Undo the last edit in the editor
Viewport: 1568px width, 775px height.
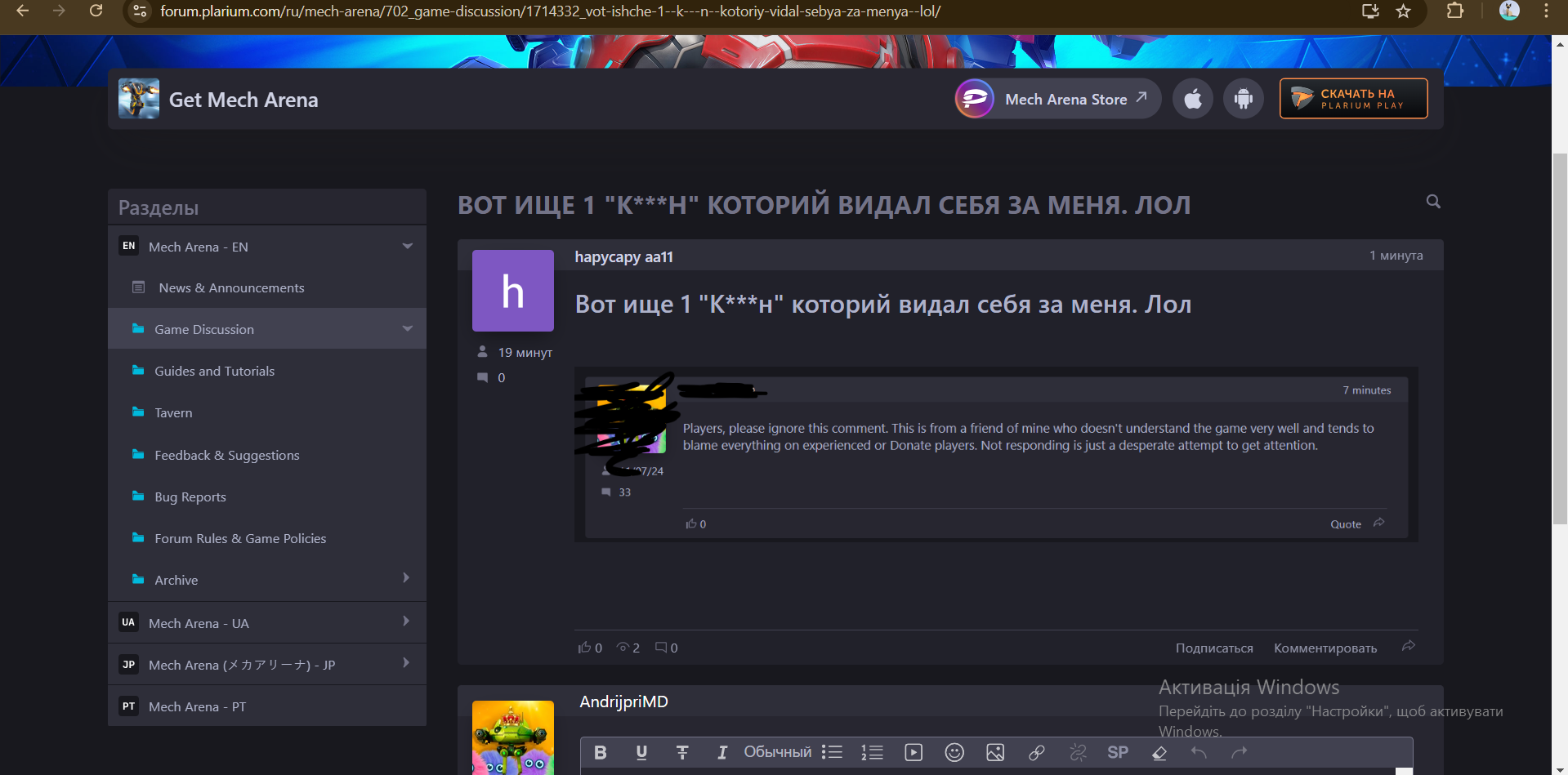point(1199,752)
